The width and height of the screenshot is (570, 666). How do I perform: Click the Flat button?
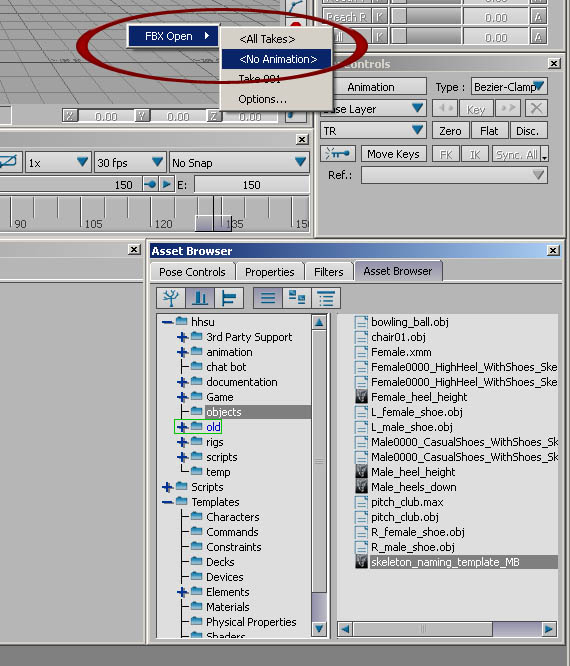click(489, 130)
